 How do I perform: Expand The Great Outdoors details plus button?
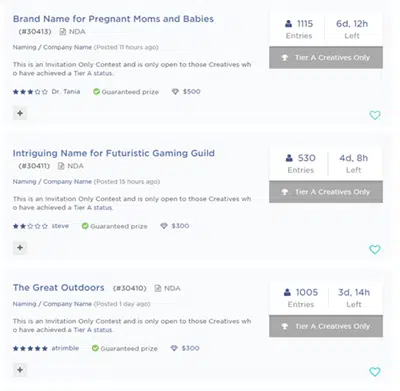click(x=20, y=370)
